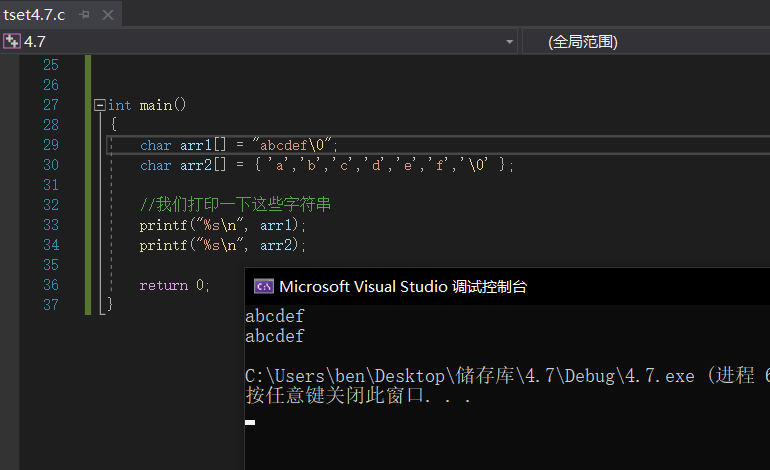This screenshot has width=770, height=470.
Task: Click the breakpoint margin beside line 30
Action: click(x=10, y=165)
